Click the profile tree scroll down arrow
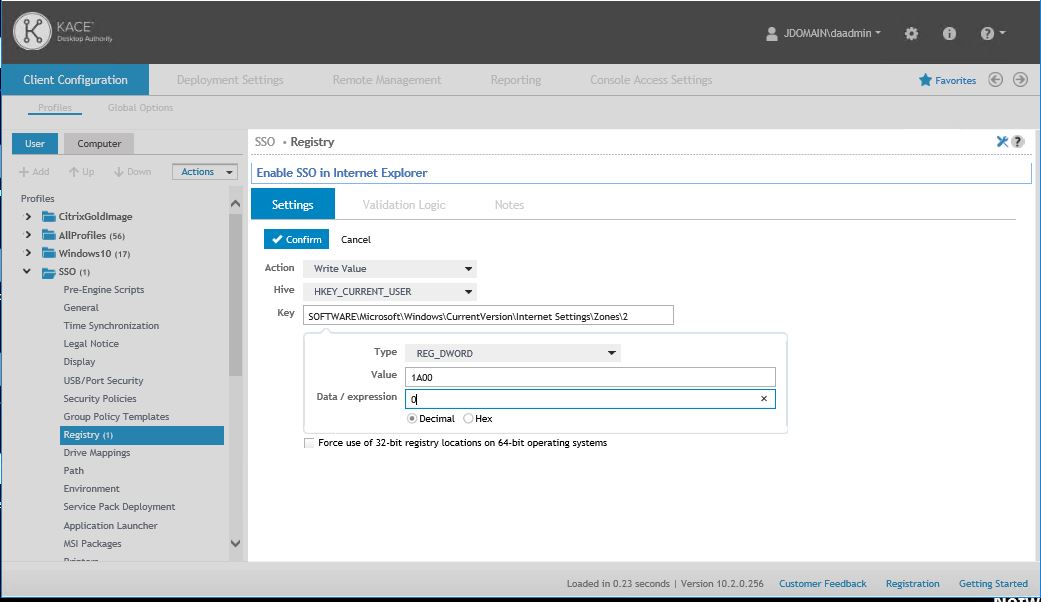The width and height of the screenshot is (1041, 602). pyautogui.click(x=235, y=543)
